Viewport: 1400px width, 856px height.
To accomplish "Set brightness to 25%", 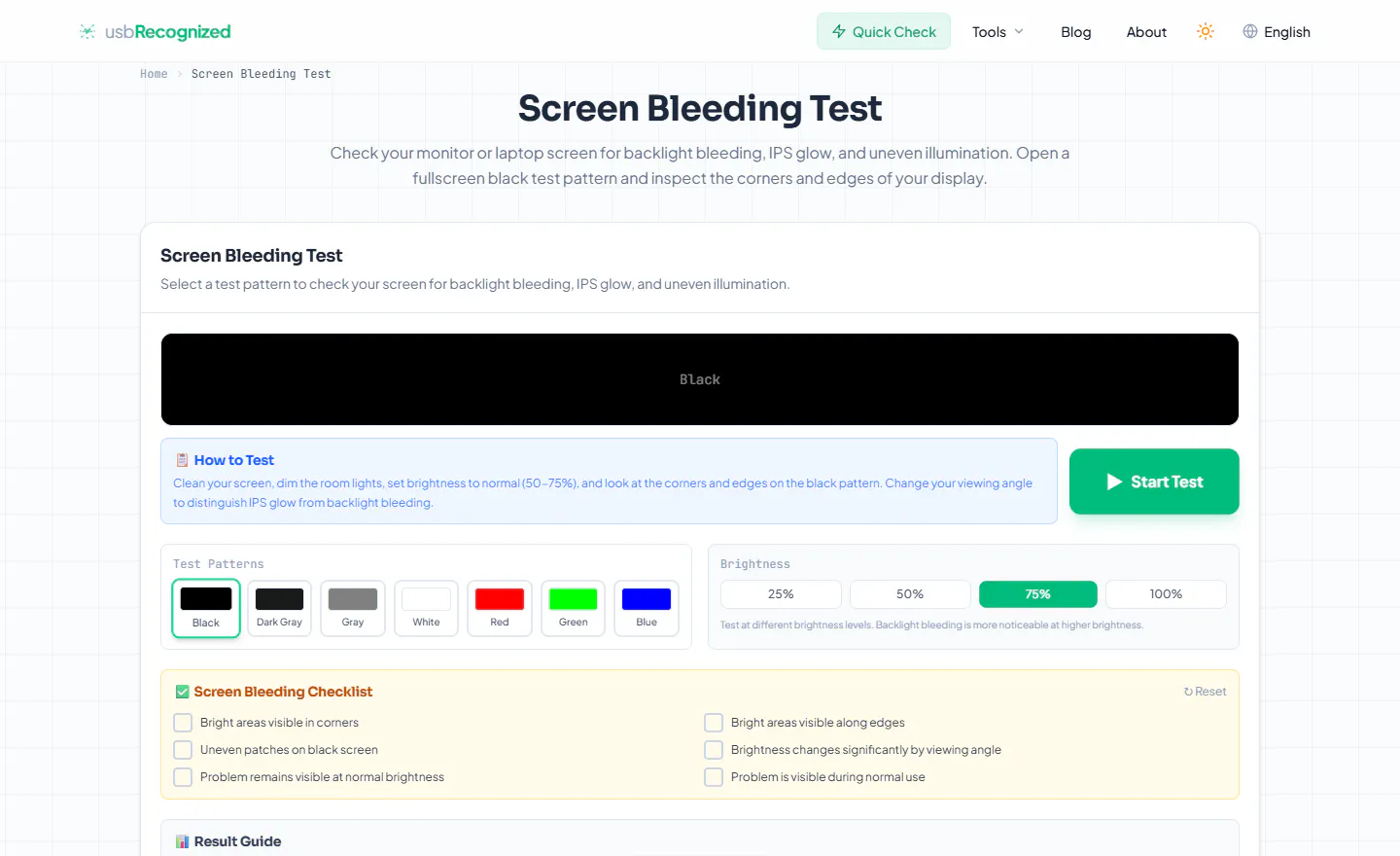I will pyautogui.click(x=781, y=594).
